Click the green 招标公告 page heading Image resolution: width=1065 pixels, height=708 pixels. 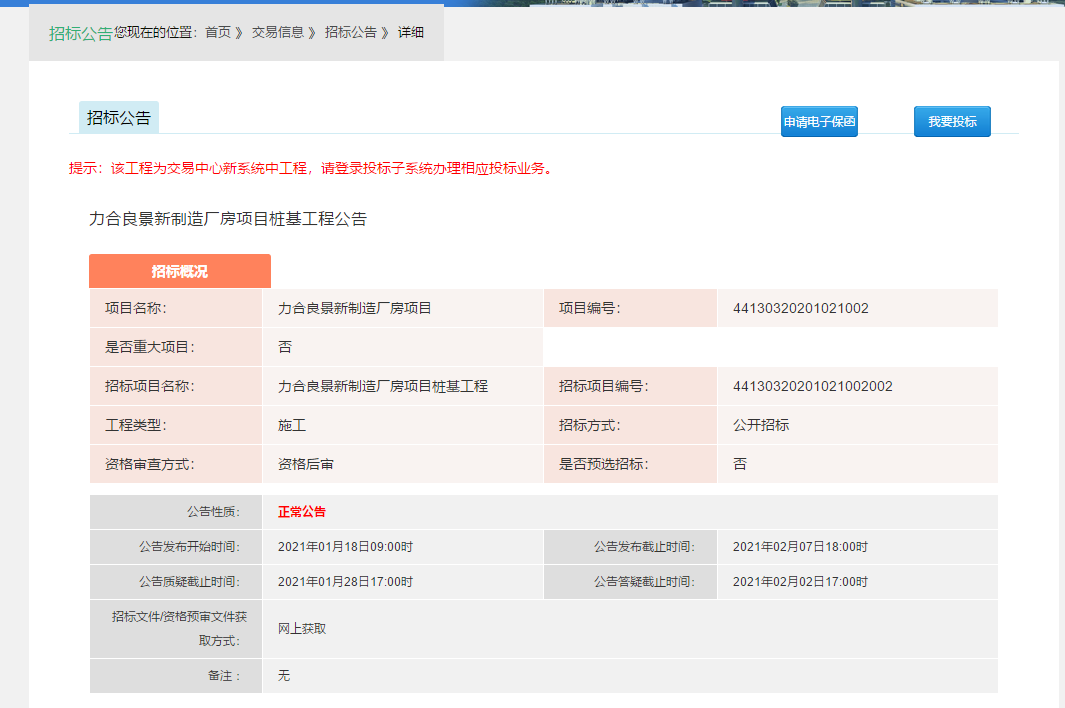(x=80, y=33)
